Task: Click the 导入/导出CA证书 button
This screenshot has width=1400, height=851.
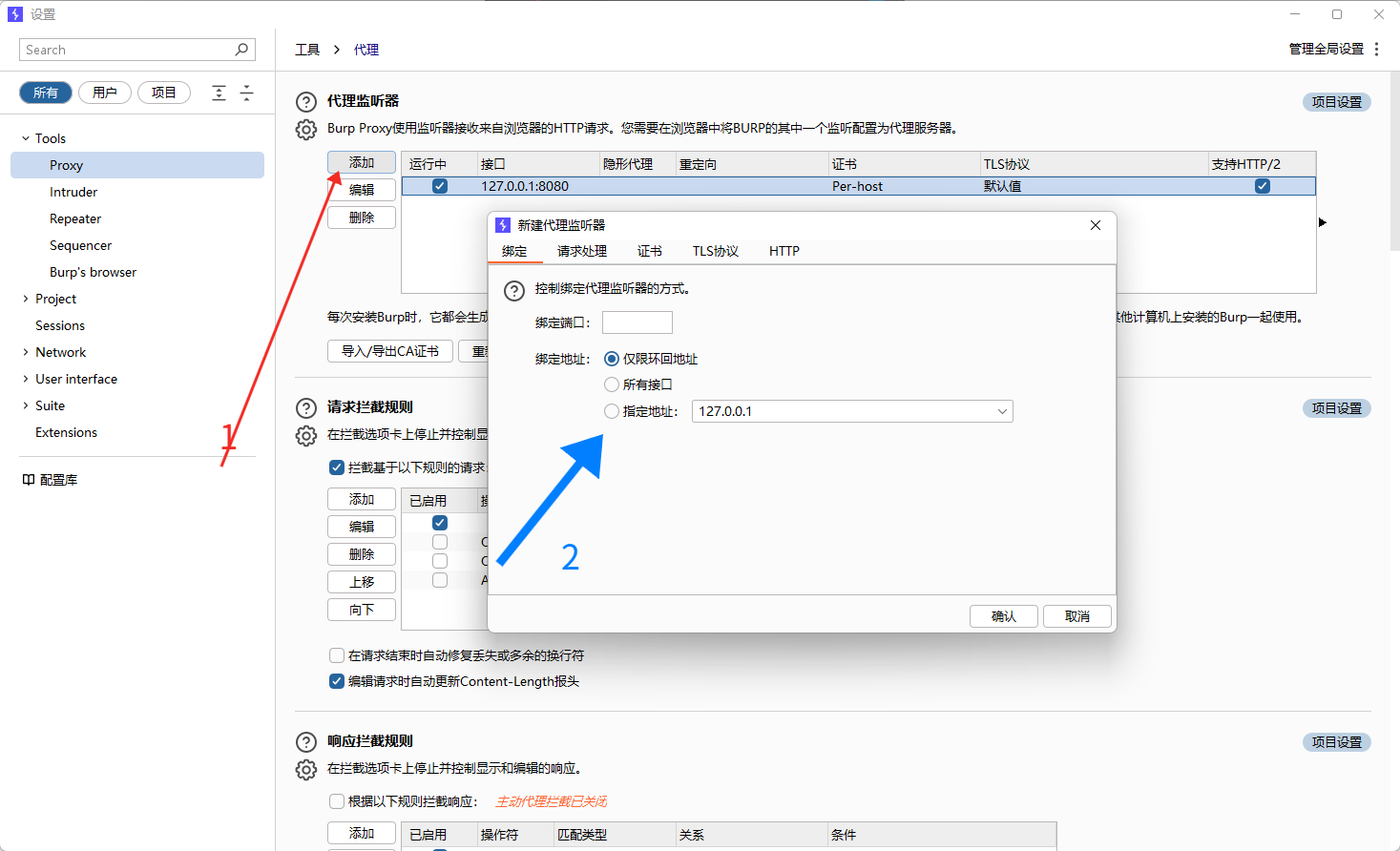Action: click(x=389, y=351)
